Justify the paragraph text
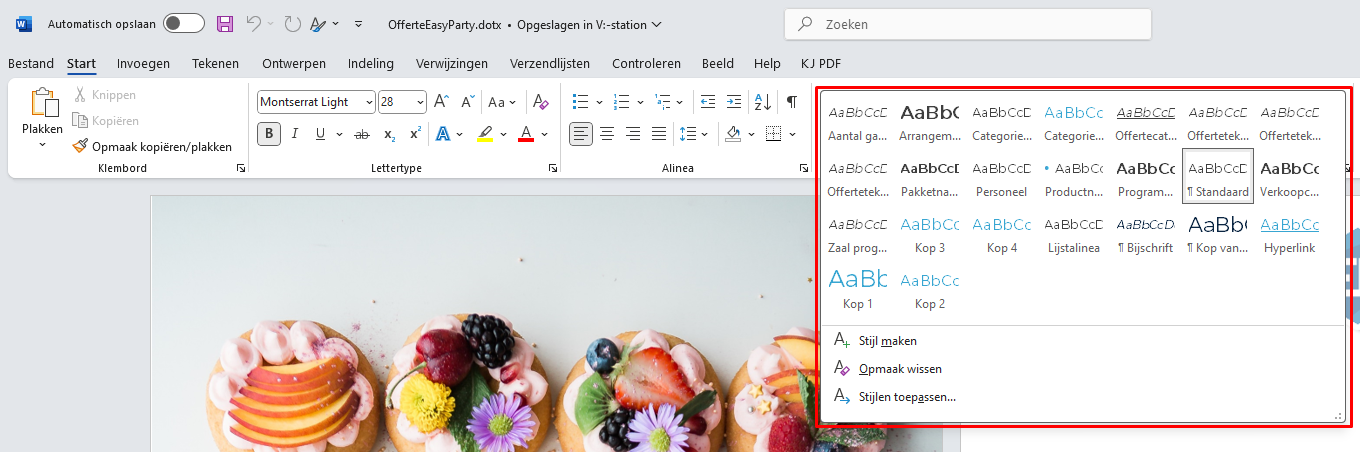Viewport: 1360px width, 452px height. point(658,134)
